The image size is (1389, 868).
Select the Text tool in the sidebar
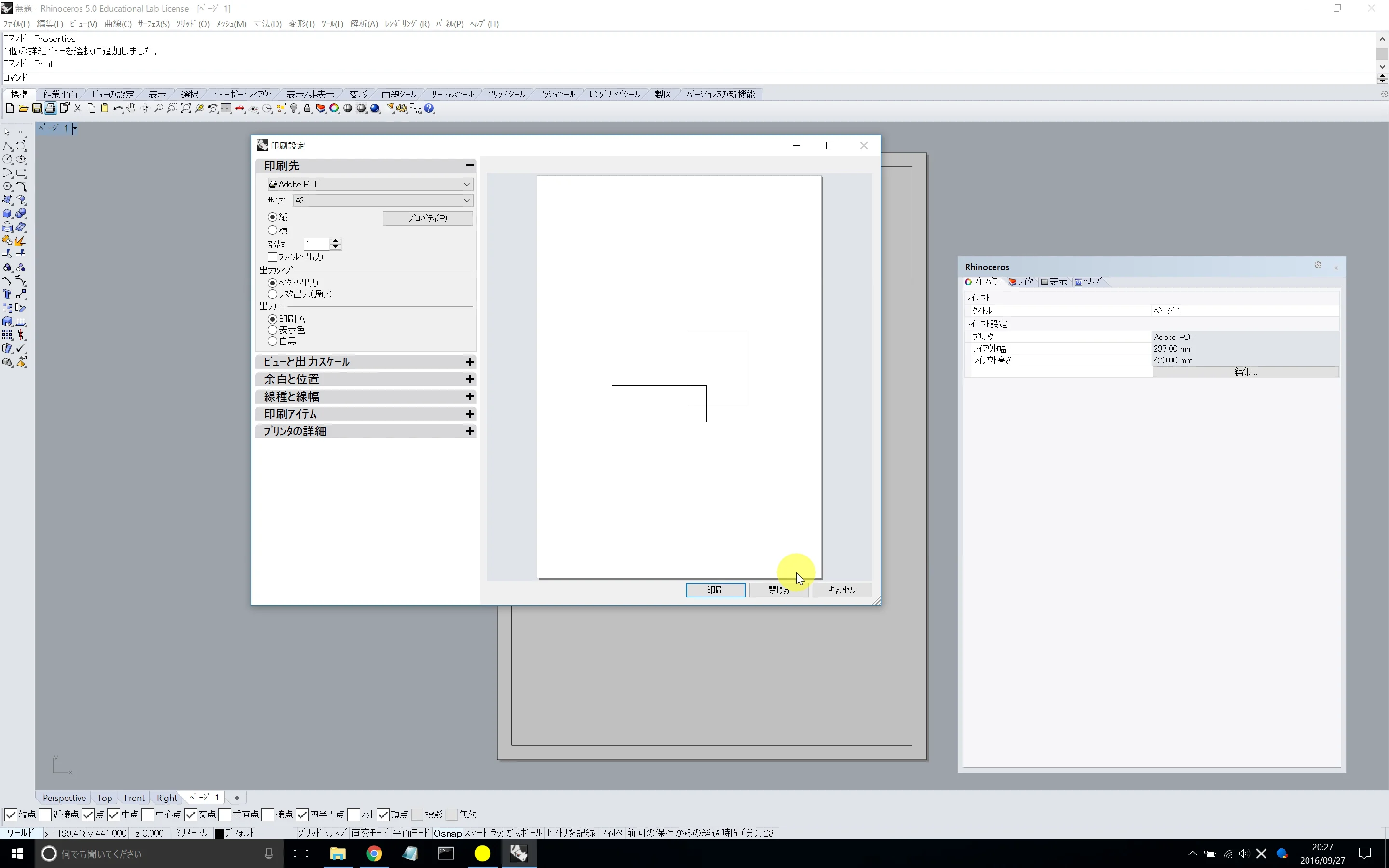pos(7,295)
